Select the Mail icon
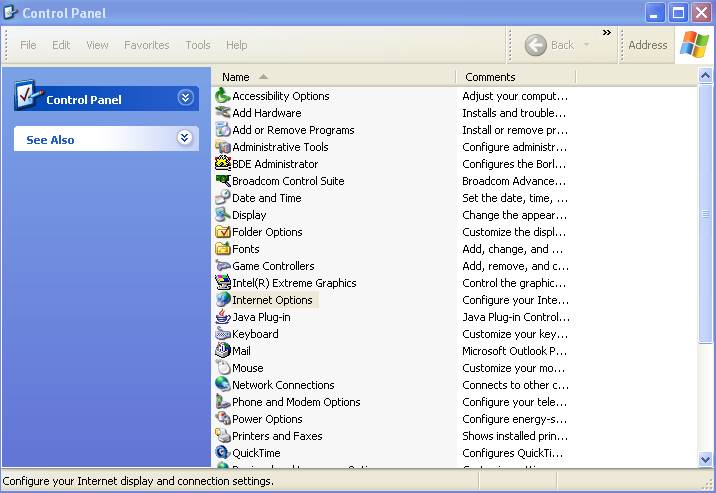Image resolution: width=716 pixels, height=493 pixels. pos(222,351)
